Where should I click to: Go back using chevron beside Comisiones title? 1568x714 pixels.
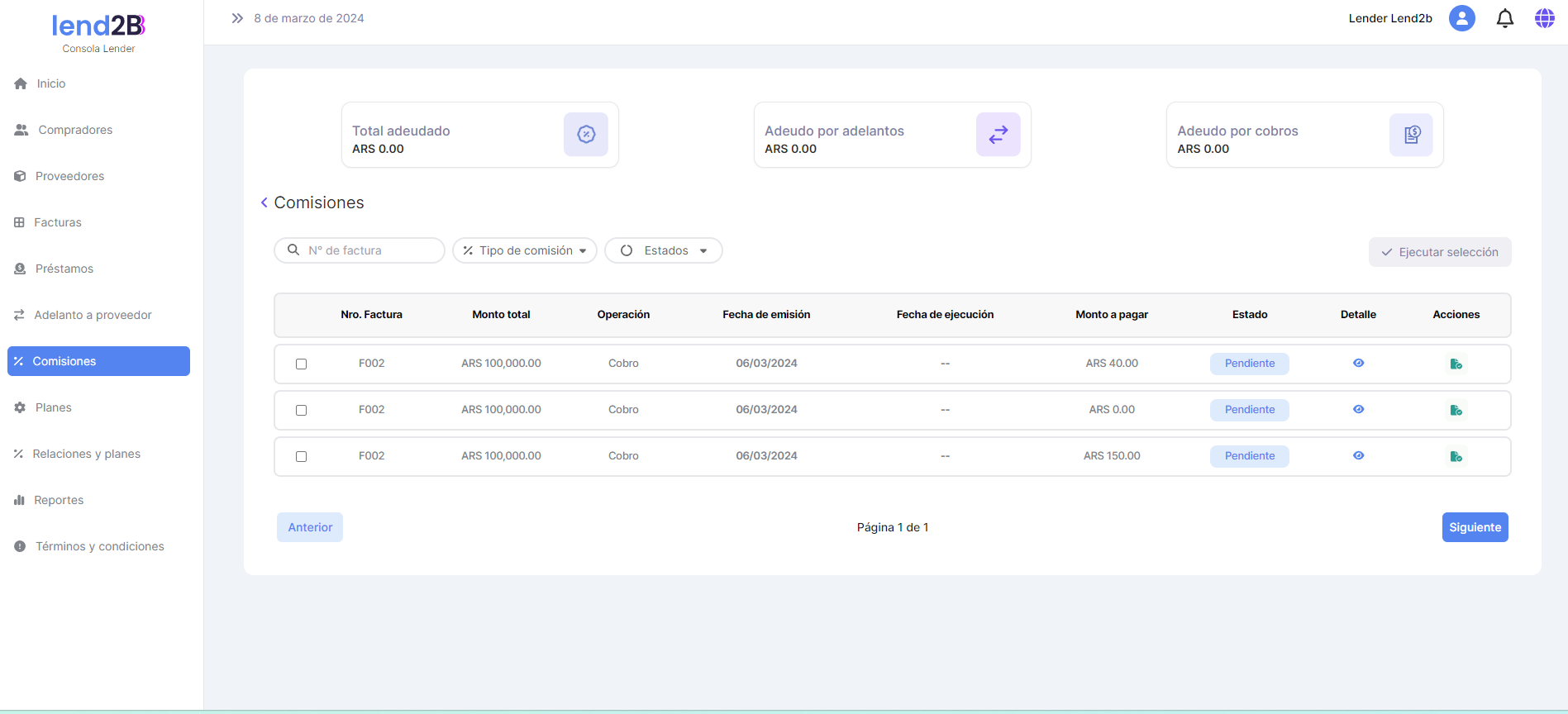[264, 202]
